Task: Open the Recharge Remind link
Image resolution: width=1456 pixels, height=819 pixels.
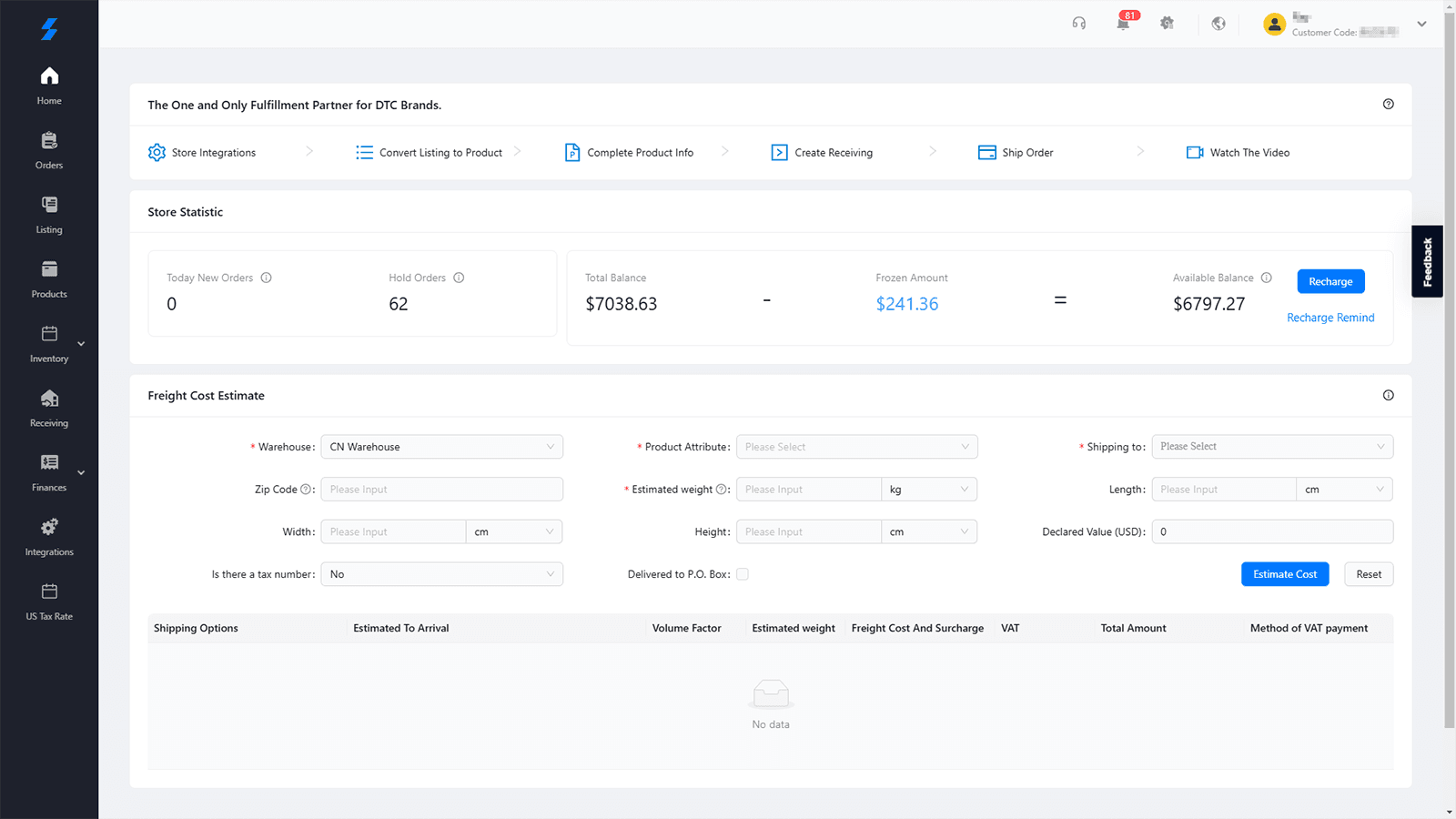Action: [1330, 317]
